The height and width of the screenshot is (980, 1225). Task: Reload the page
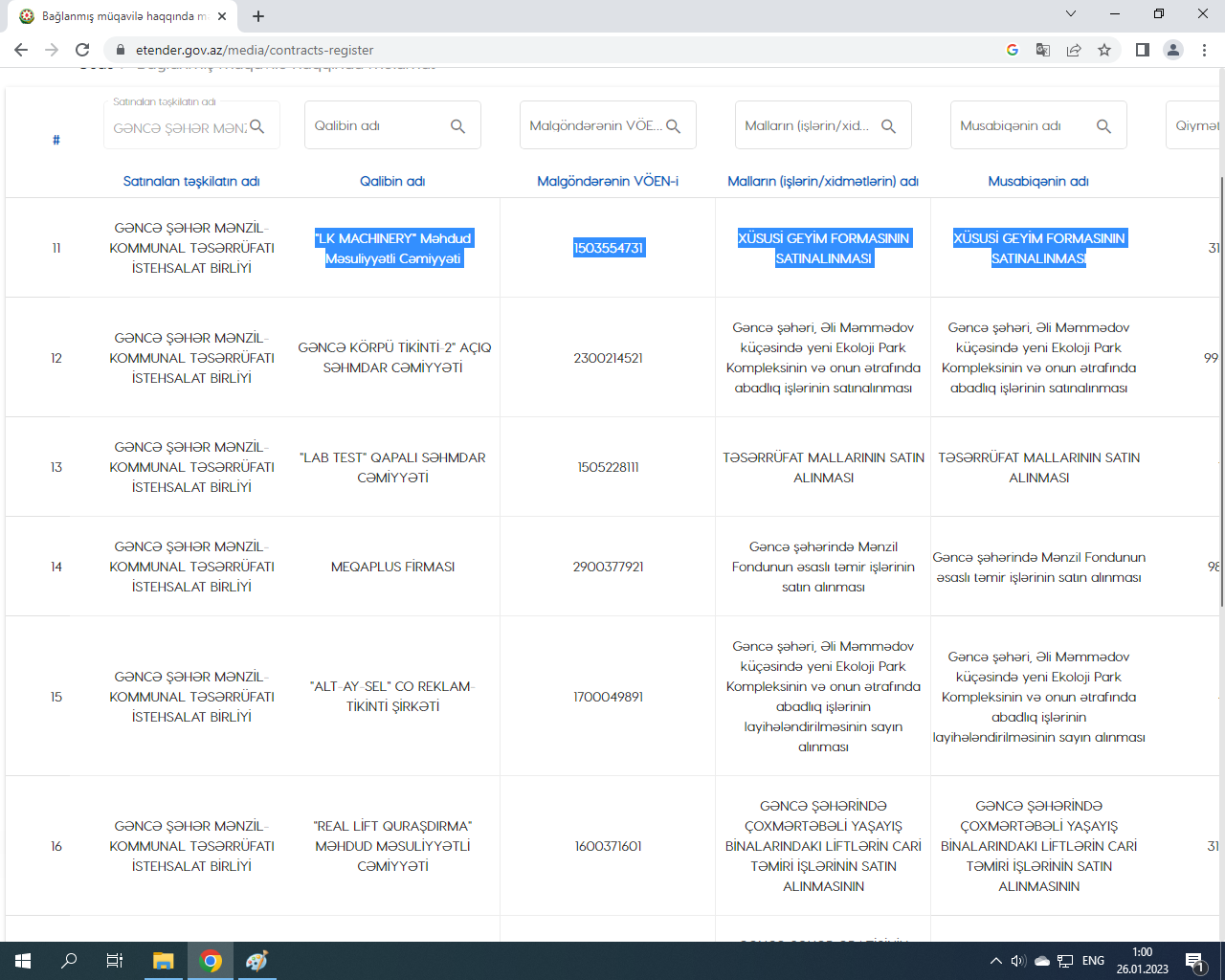(82, 50)
